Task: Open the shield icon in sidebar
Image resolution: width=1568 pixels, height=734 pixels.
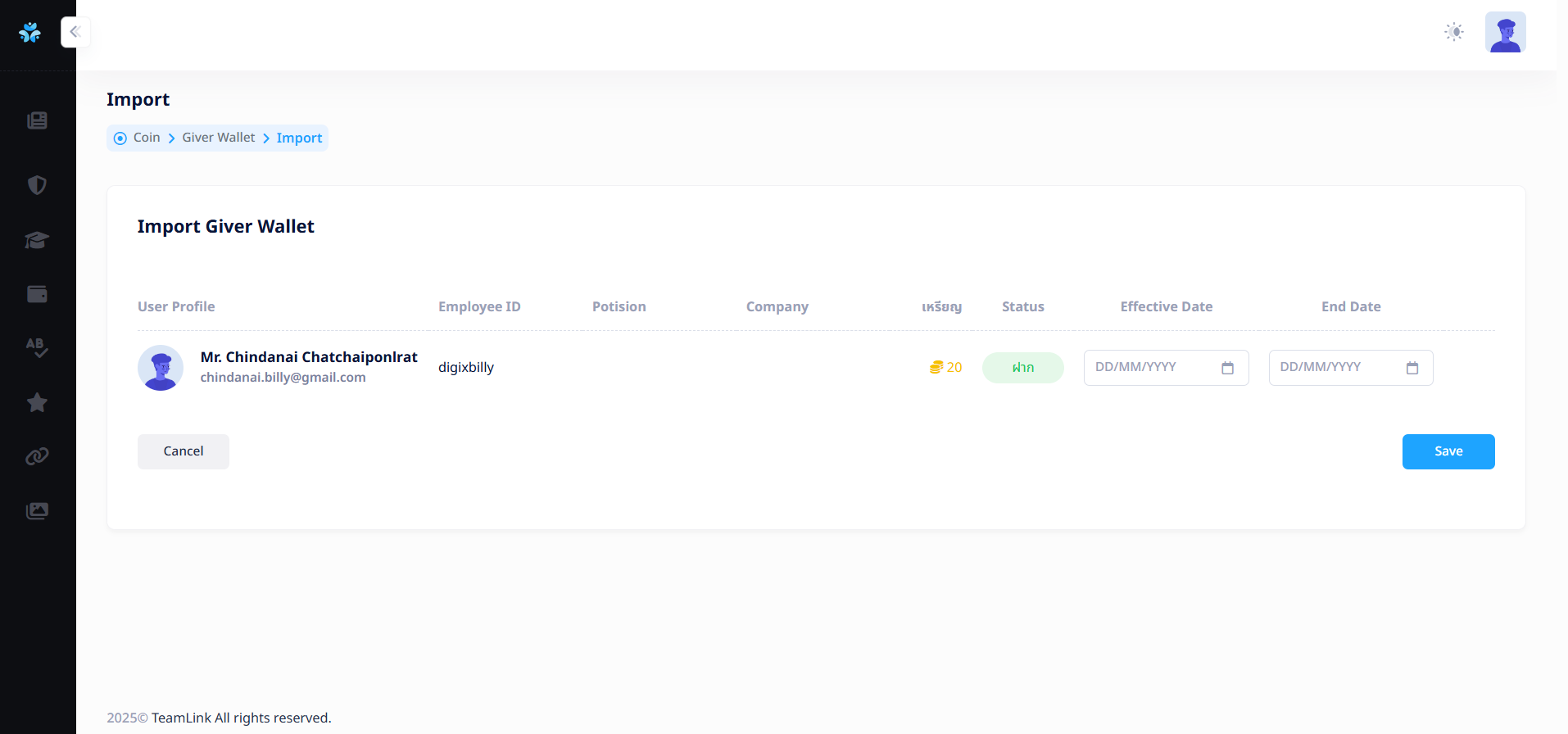Action: click(37, 185)
